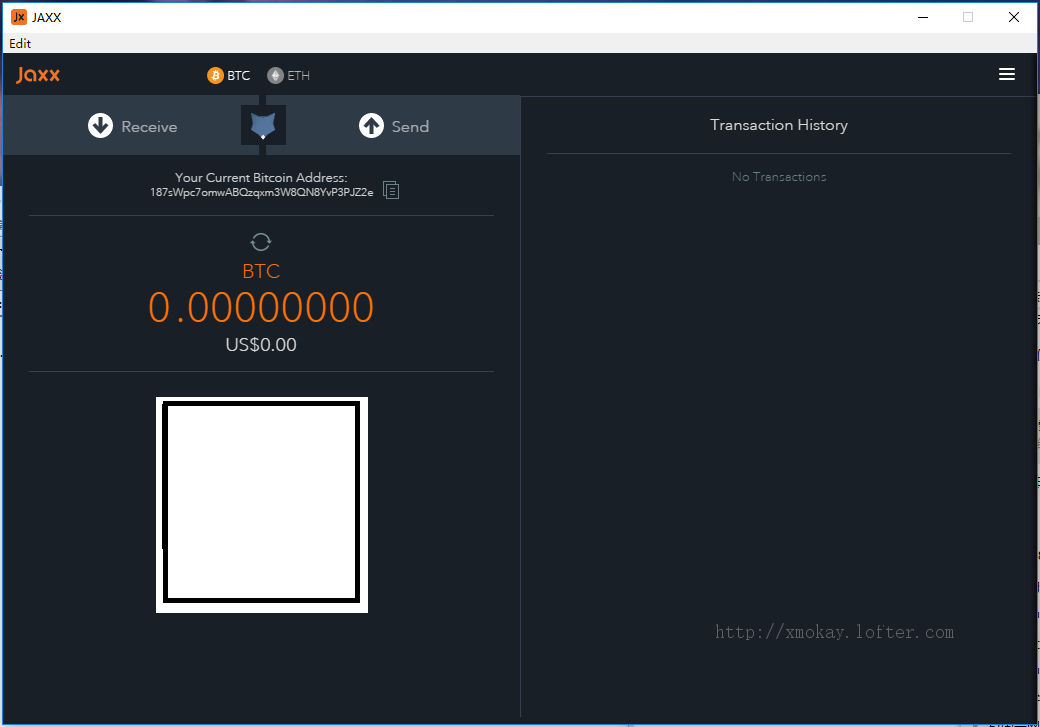The image size is (1040, 727).
Task: Open the Edit menu
Action: [20, 43]
